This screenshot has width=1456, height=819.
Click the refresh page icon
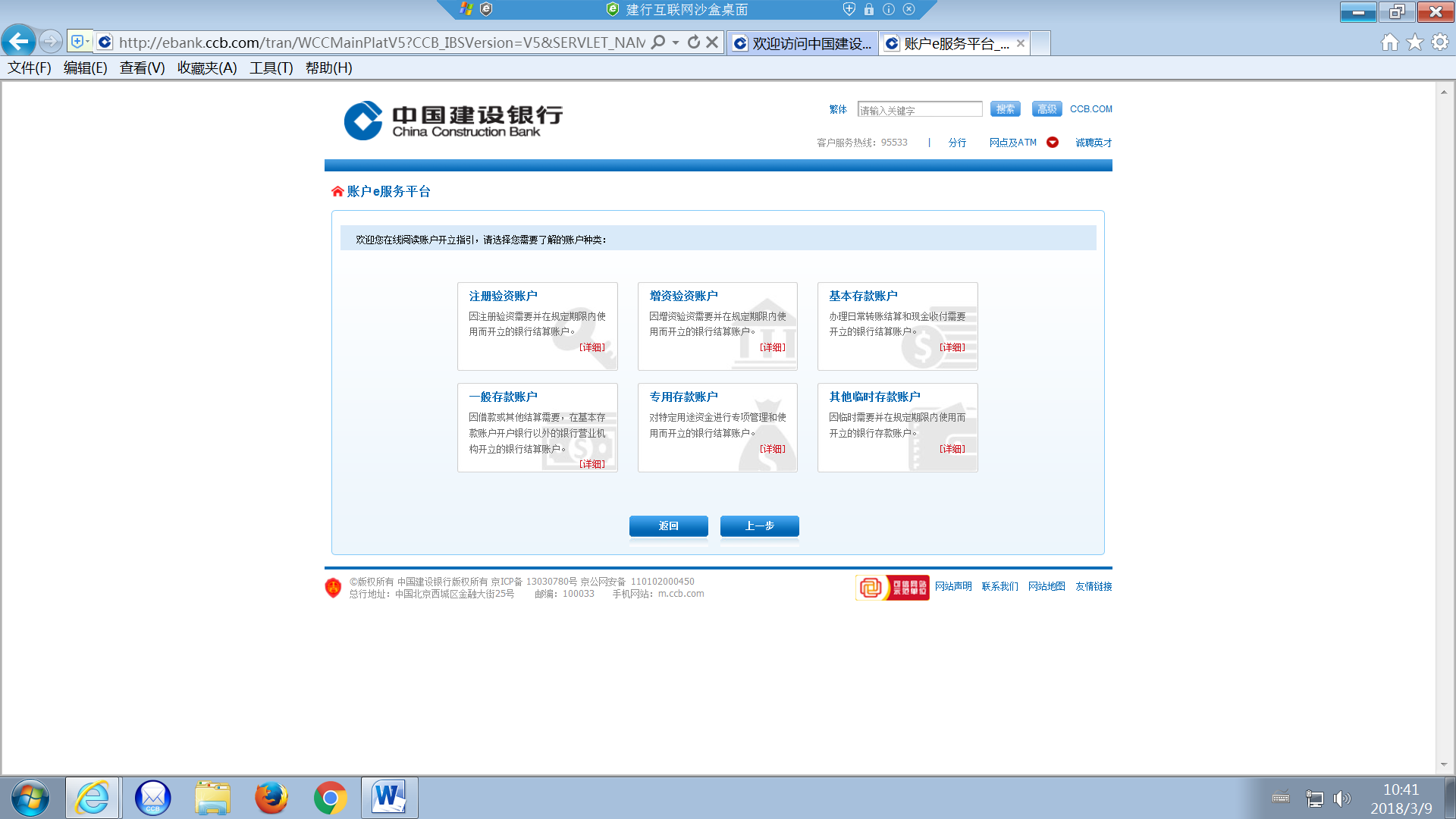coord(693,42)
